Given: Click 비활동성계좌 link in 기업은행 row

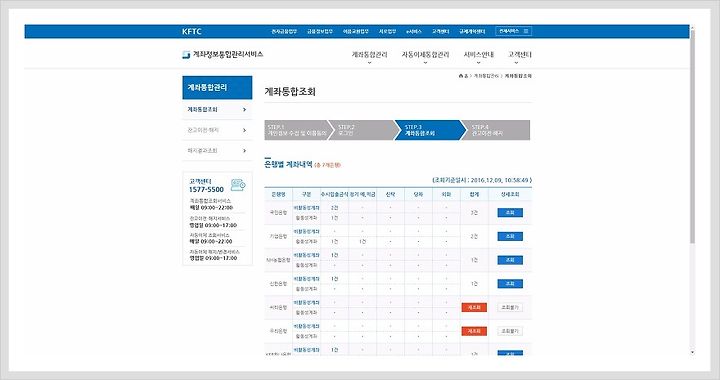Looking at the screenshot, I should click(306, 231).
